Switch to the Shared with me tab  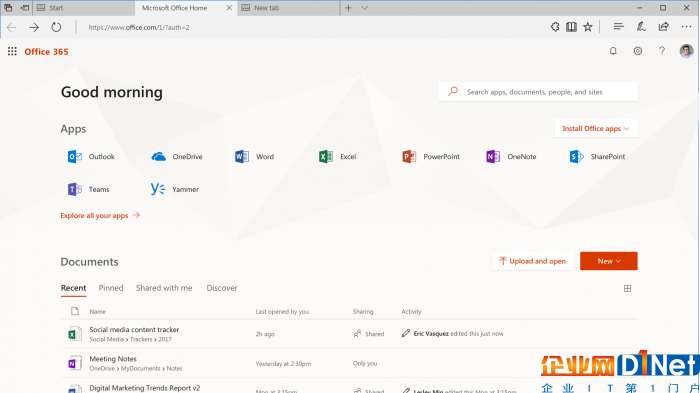point(164,288)
